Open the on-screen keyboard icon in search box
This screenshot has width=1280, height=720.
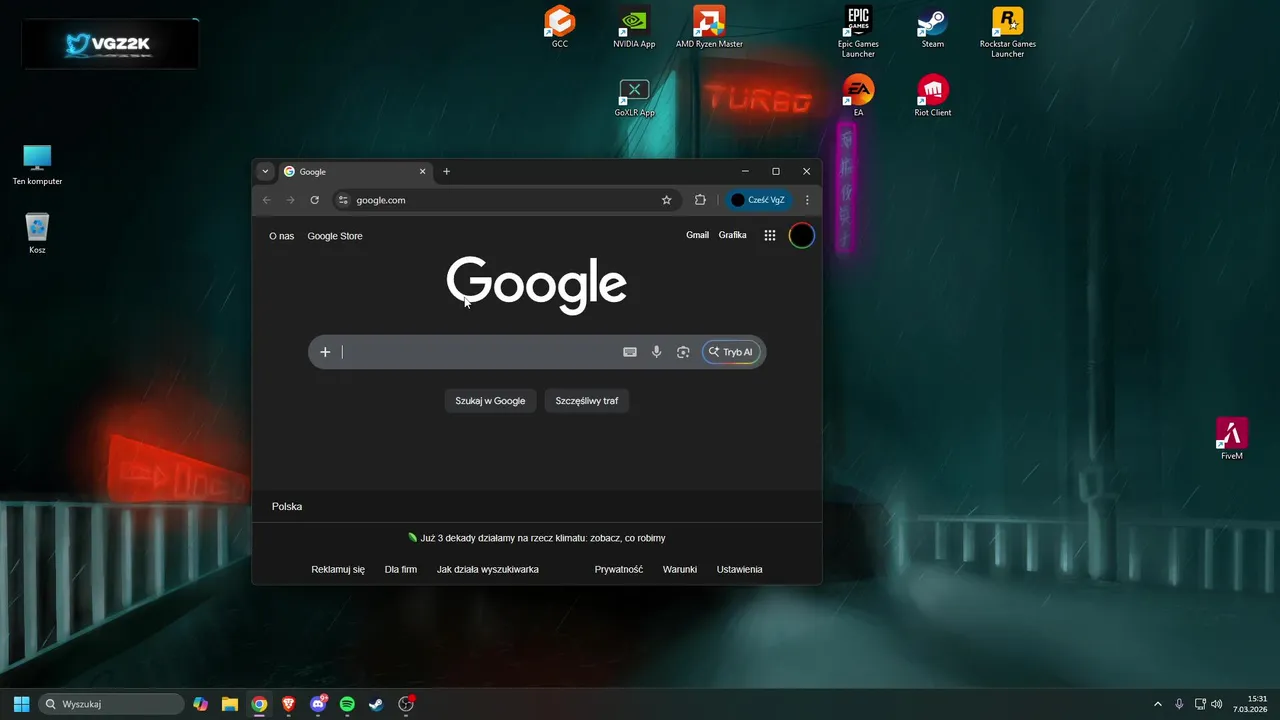630,352
